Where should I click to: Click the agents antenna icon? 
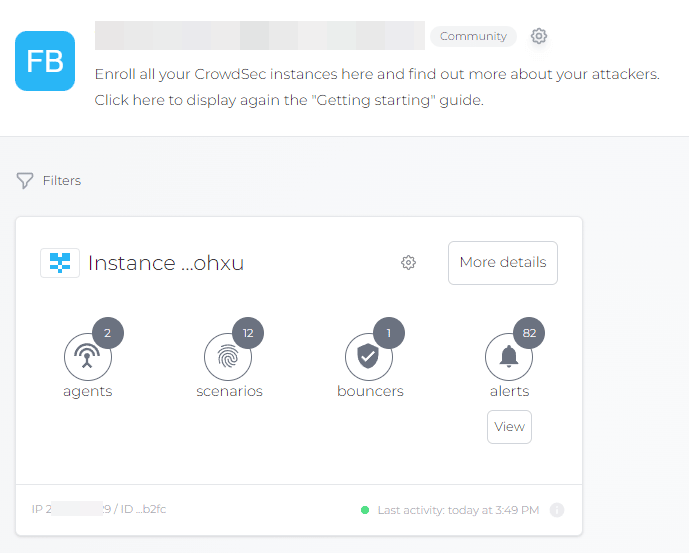coord(87,357)
